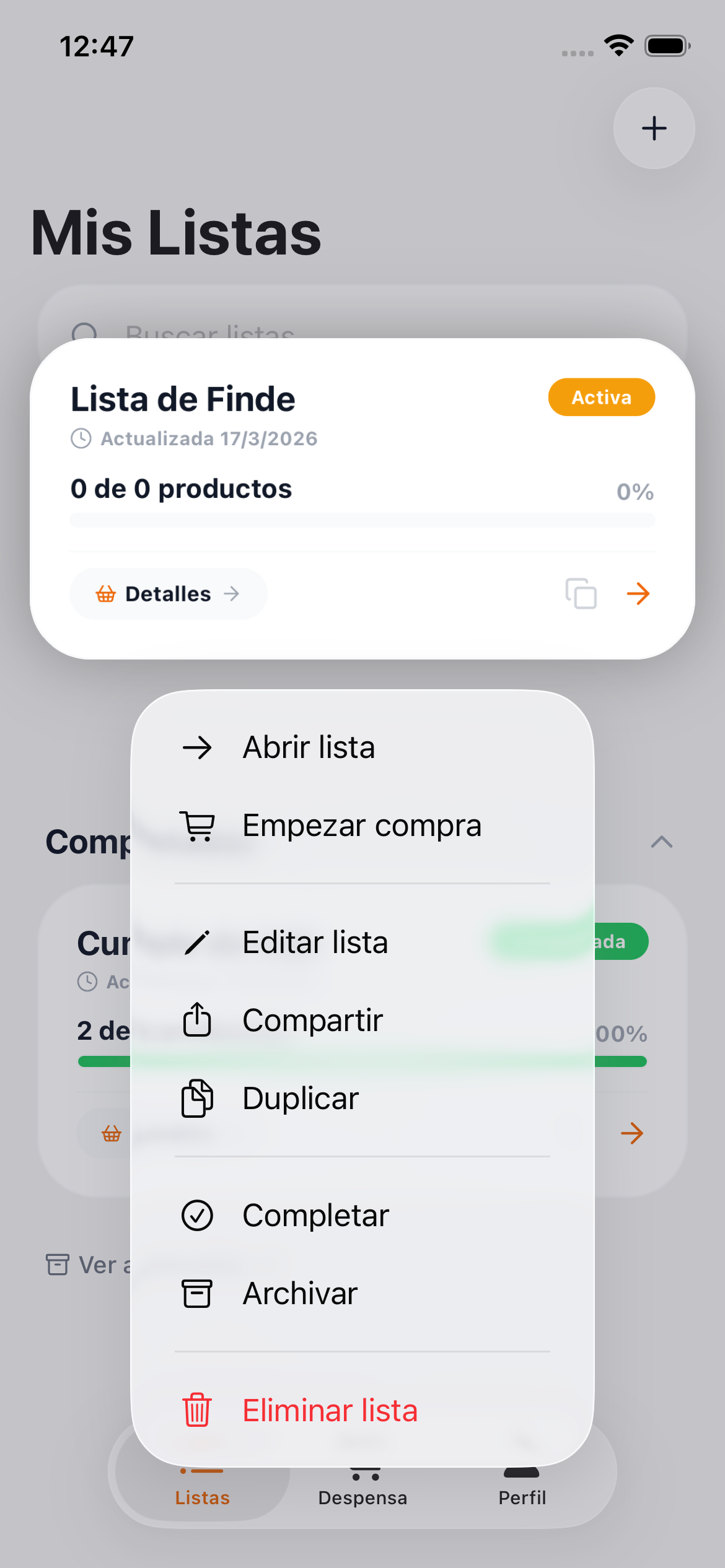
Task: Tap the Activa status badge
Action: point(601,397)
